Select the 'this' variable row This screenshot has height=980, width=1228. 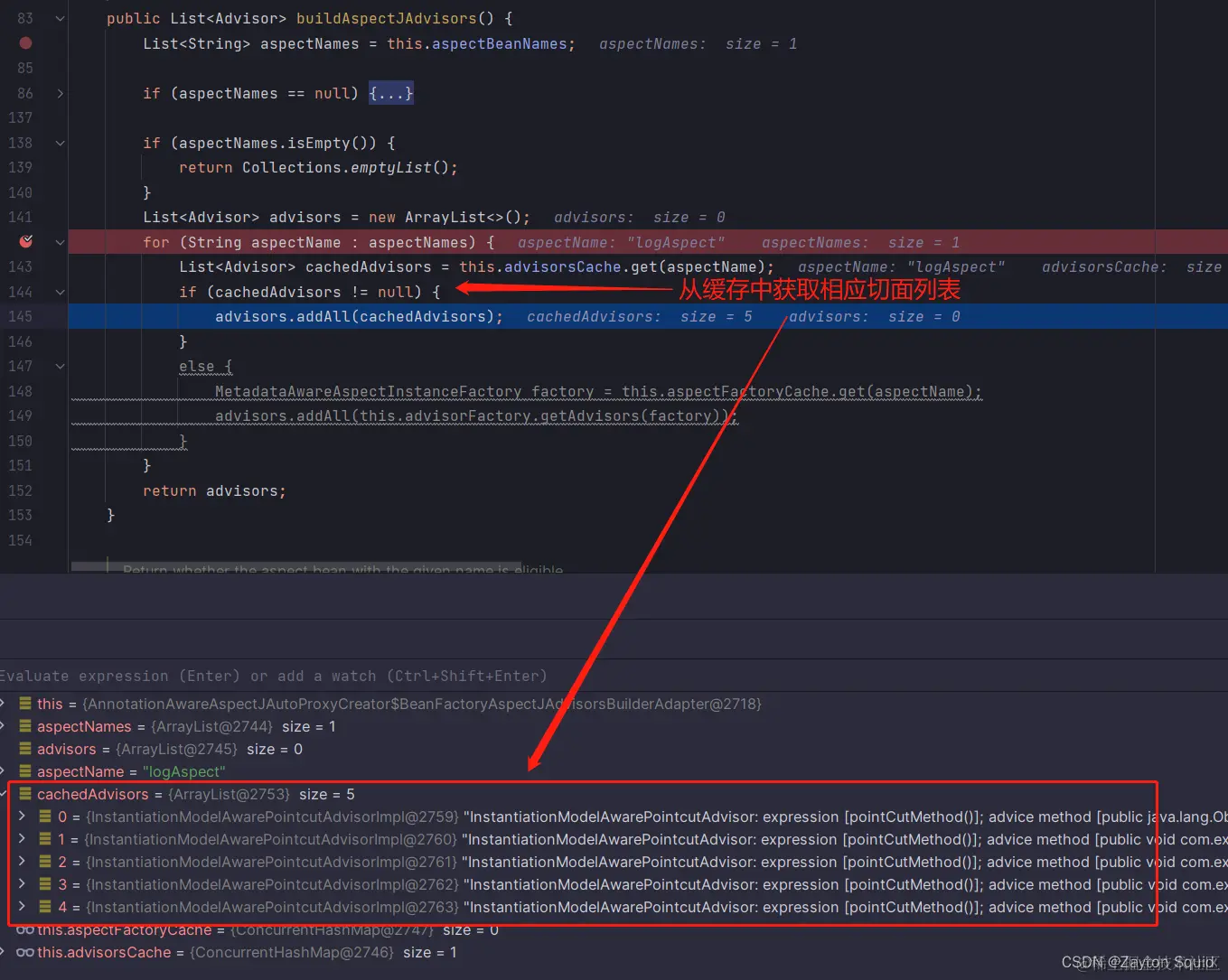[614, 704]
